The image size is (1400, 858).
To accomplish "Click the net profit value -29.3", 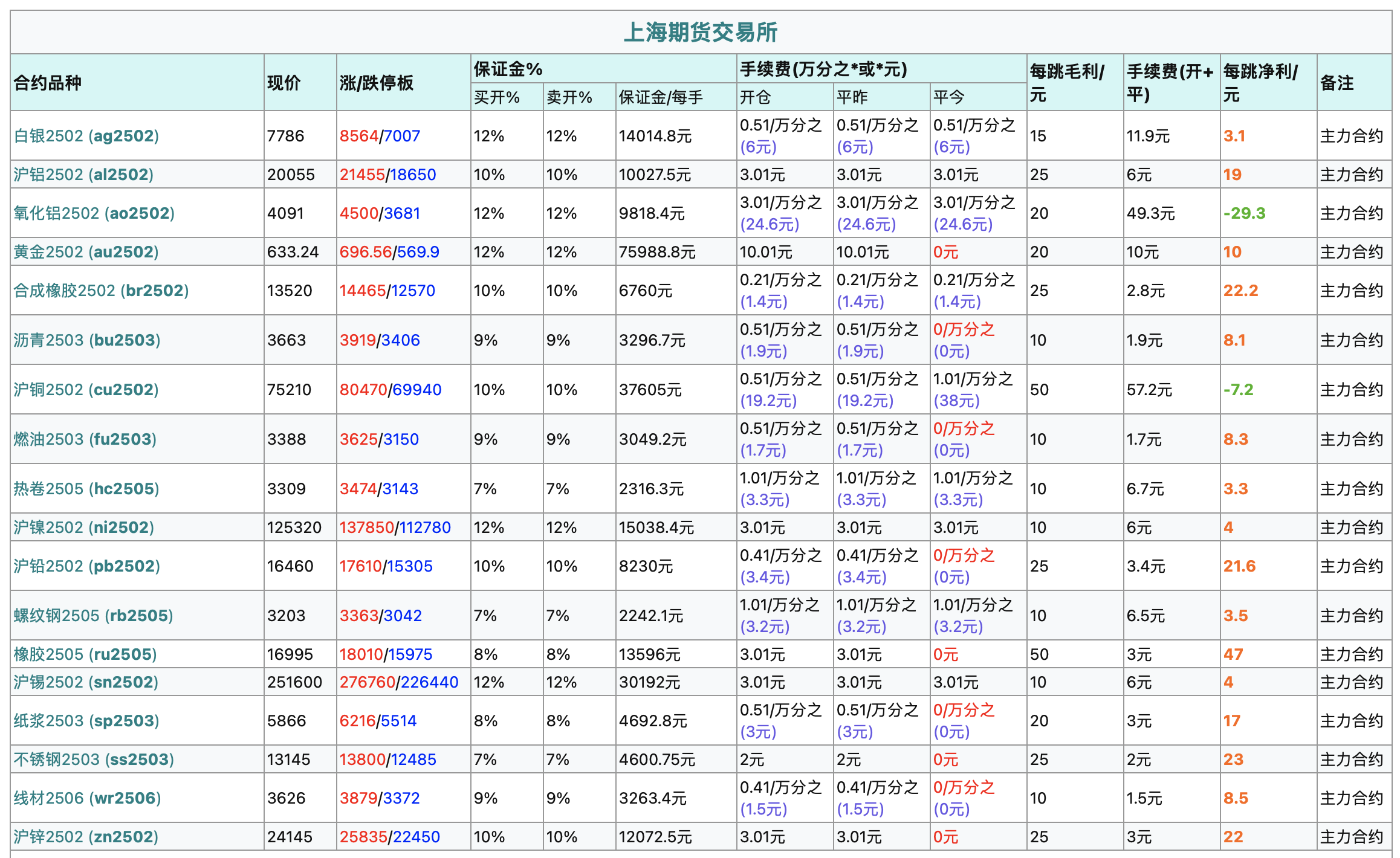I will point(1245,213).
